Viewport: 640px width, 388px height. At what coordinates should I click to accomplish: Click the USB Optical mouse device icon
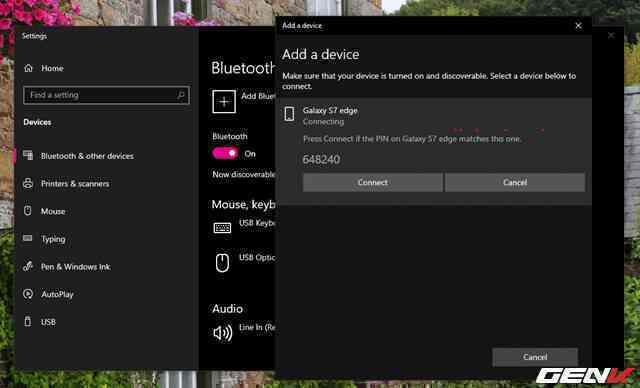(222, 262)
